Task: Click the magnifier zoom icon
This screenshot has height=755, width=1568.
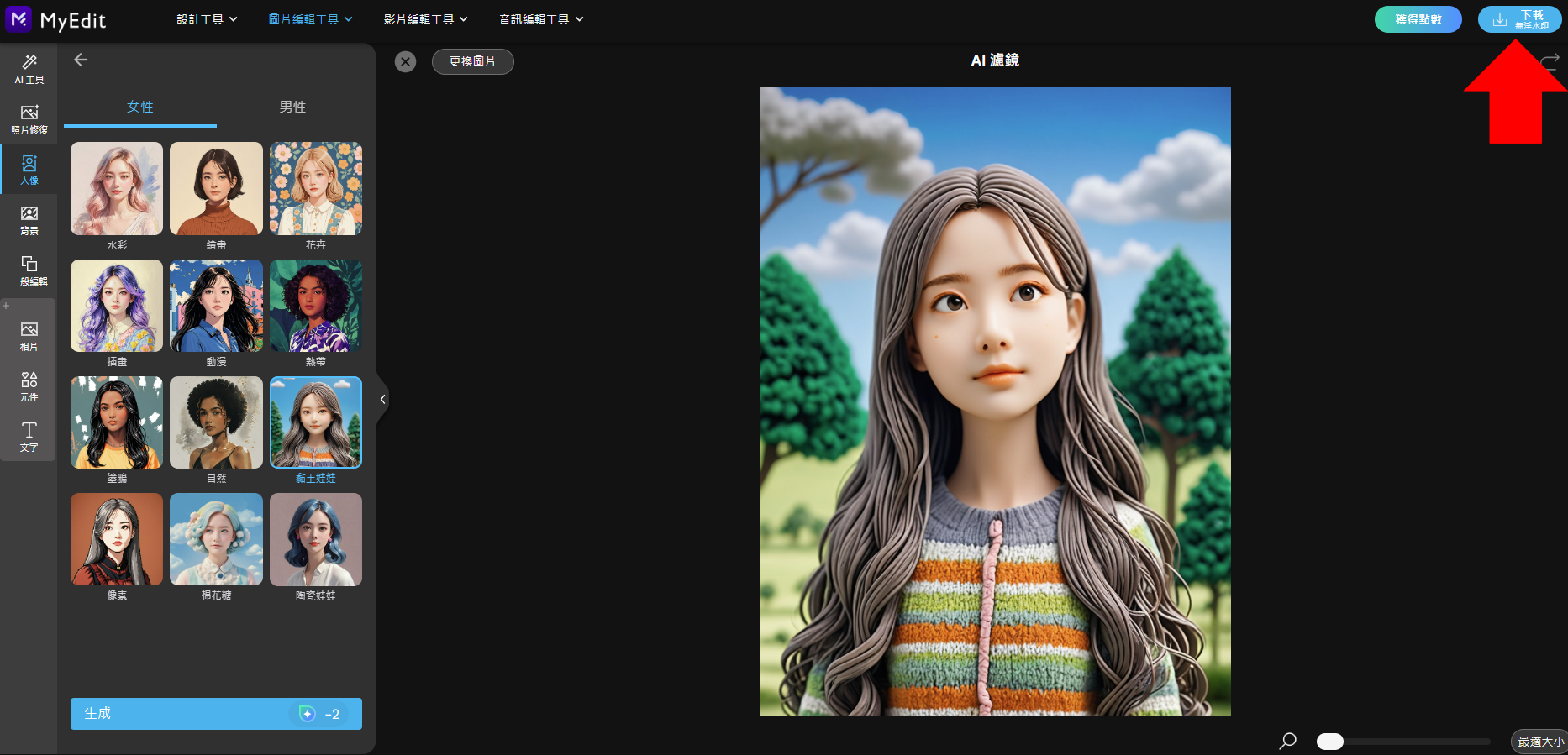Action: pyautogui.click(x=1287, y=741)
